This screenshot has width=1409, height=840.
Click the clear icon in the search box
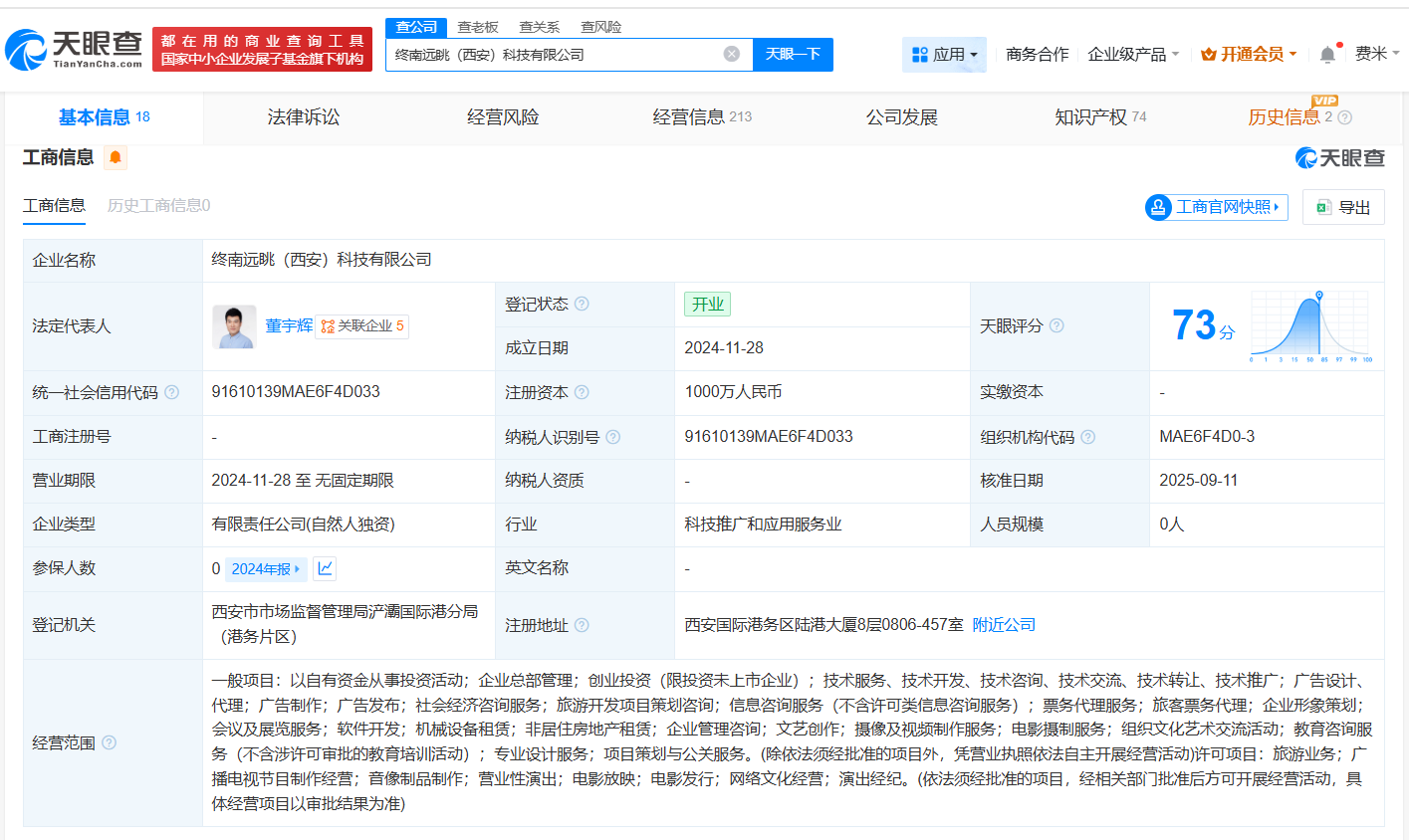pos(732,55)
